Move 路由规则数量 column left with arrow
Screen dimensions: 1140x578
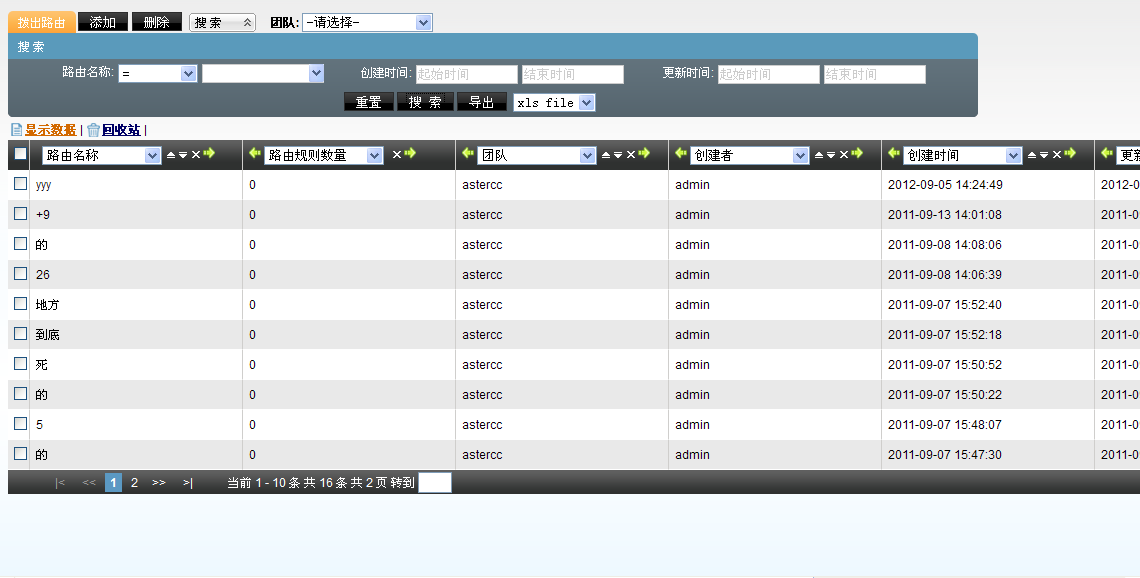coord(255,154)
